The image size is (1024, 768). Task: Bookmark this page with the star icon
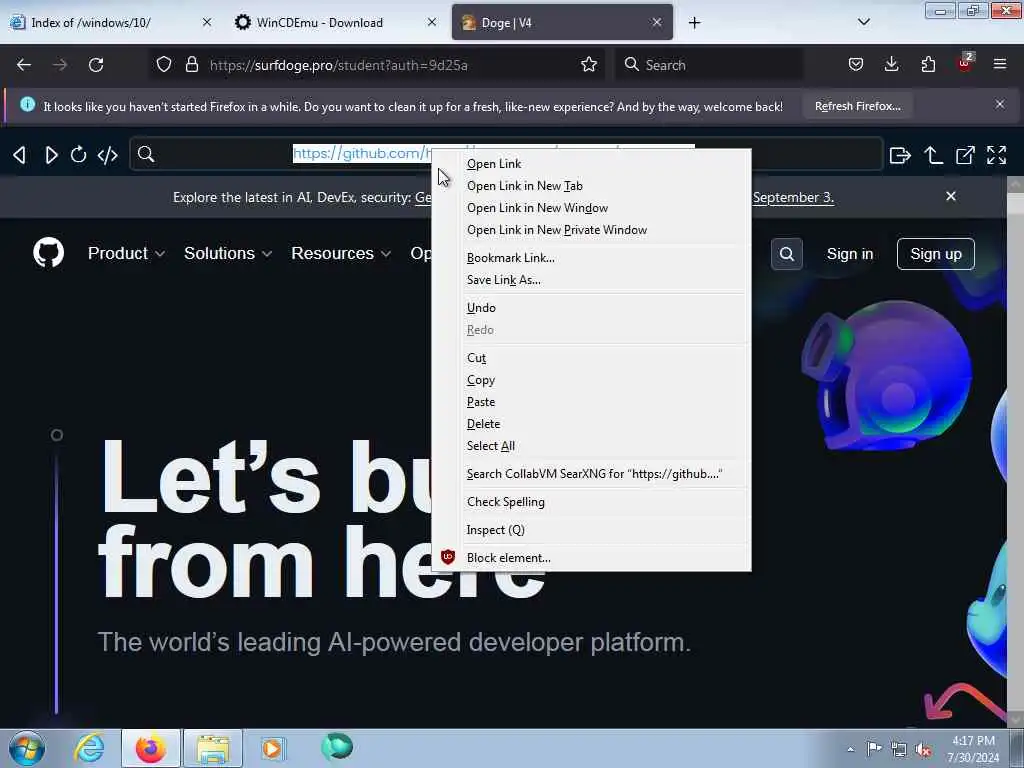click(589, 65)
